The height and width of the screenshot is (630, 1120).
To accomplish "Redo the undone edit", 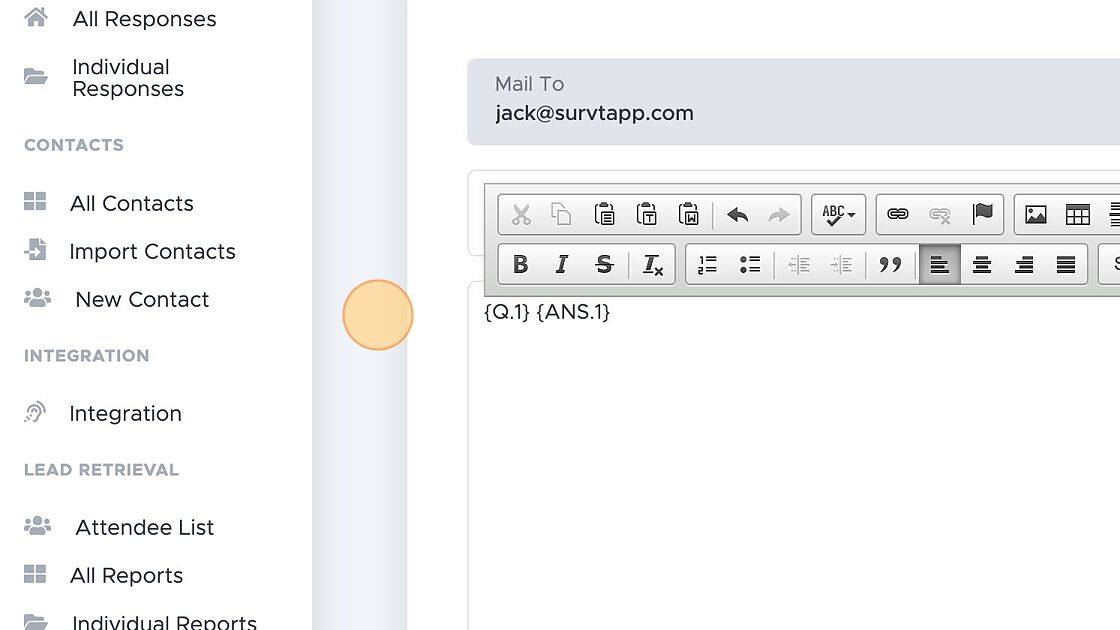I will click(779, 214).
